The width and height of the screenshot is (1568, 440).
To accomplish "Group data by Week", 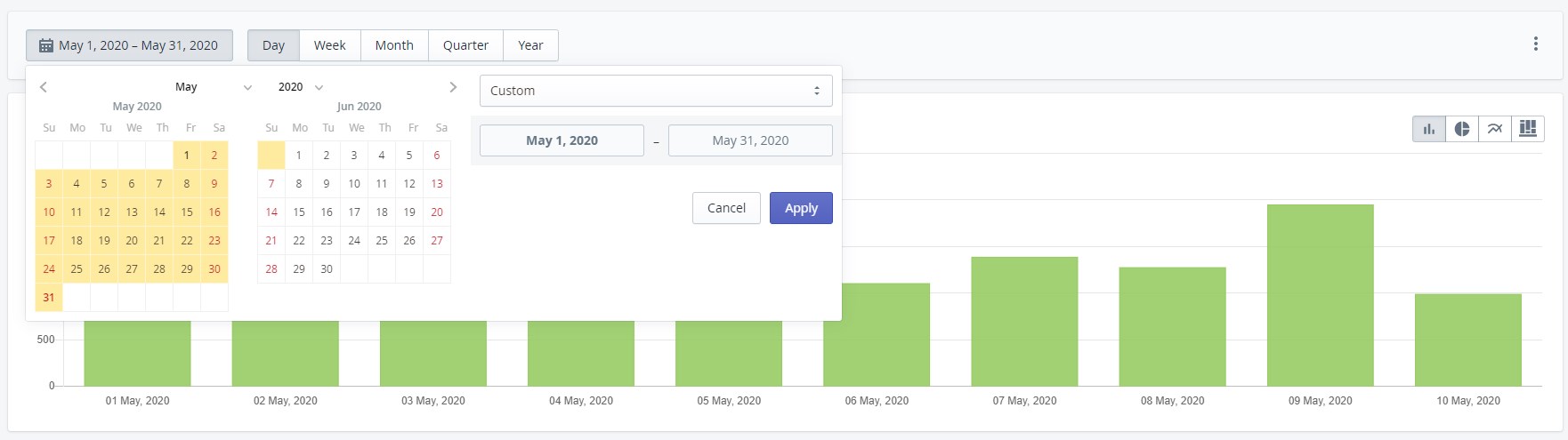I will [x=329, y=45].
